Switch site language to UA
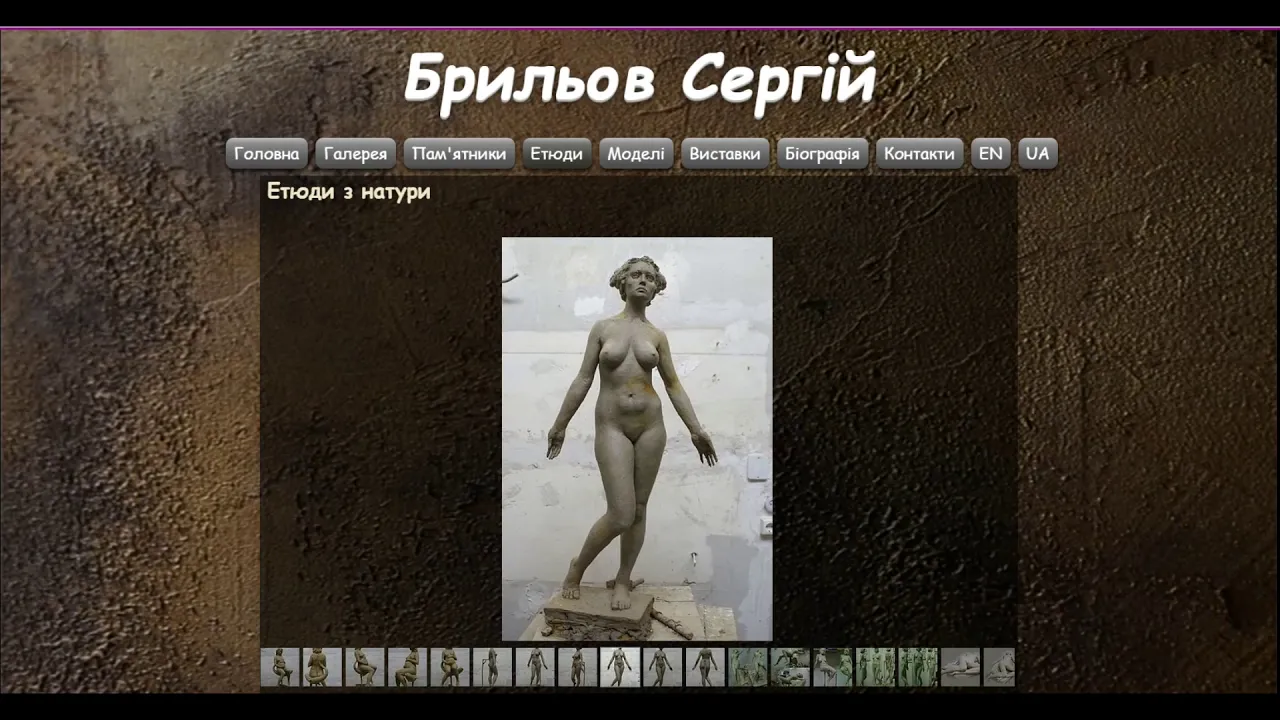This screenshot has height=720, width=1280. (x=1037, y=154)
